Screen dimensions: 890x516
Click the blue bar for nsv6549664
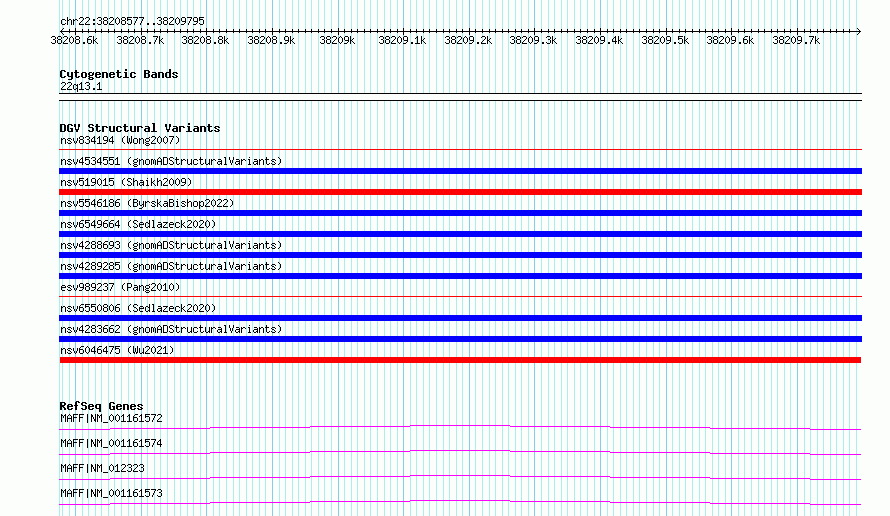(x=460, y=234)
